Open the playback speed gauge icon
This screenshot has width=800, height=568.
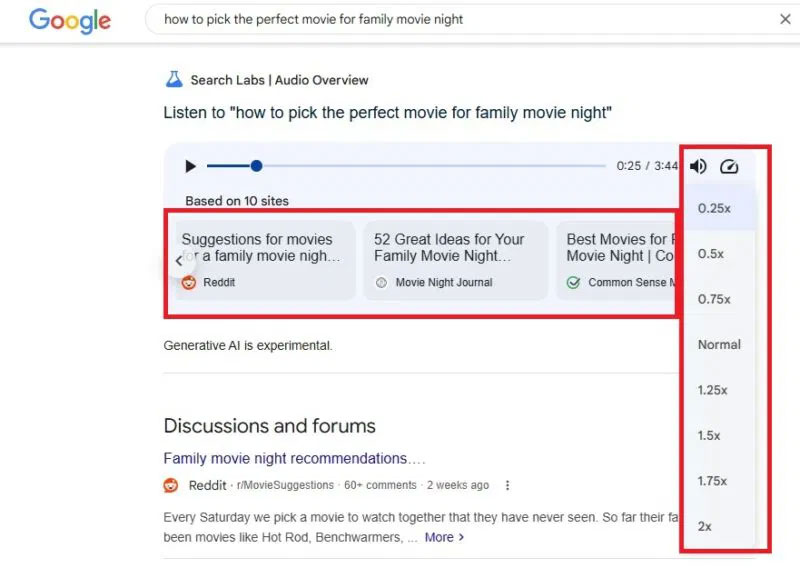point(729,166)
